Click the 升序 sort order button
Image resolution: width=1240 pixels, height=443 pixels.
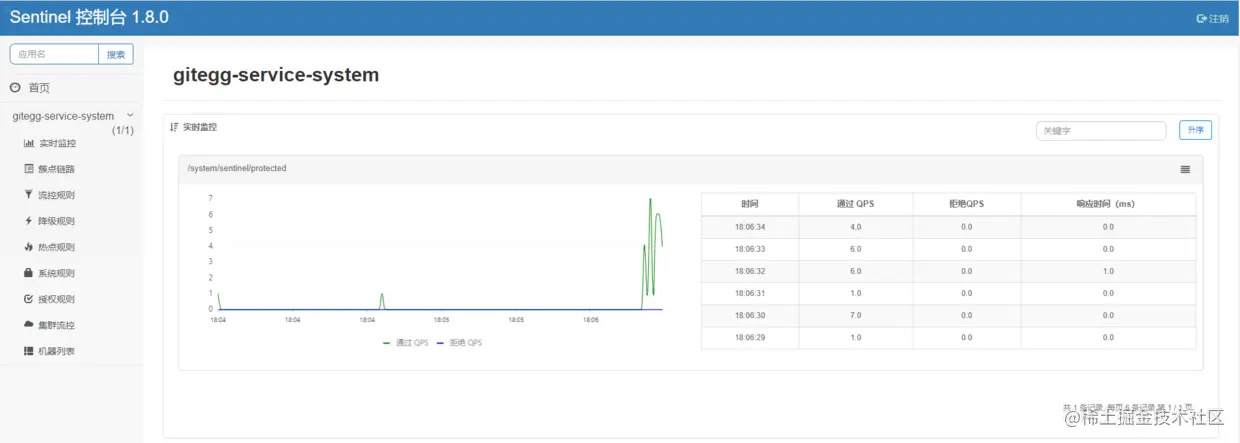(x=1195, y=130)
